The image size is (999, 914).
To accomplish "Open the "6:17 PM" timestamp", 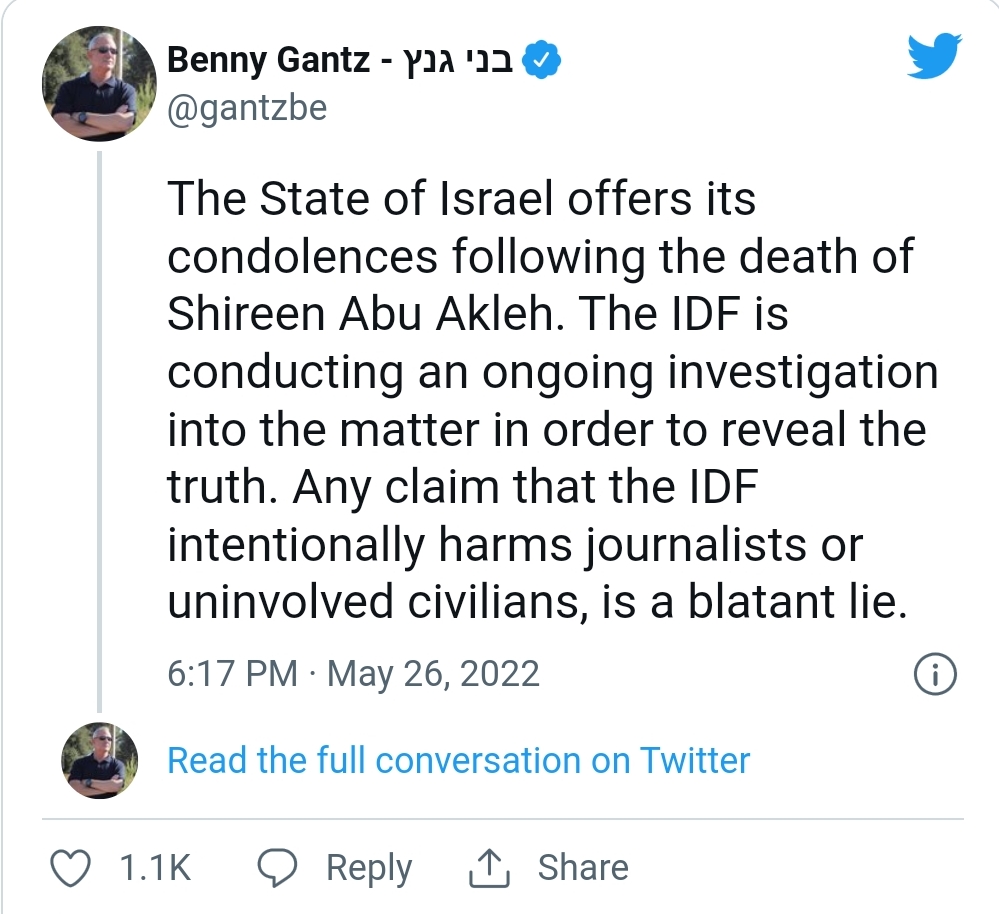I will click(232, 674).
